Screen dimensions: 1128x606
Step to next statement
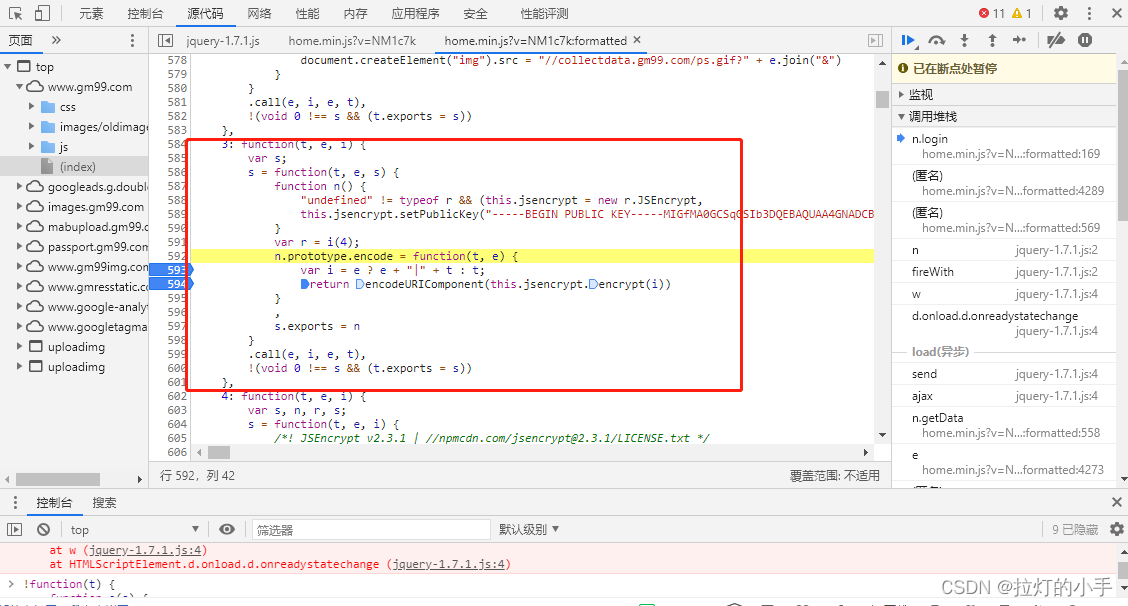[1019, 40]
